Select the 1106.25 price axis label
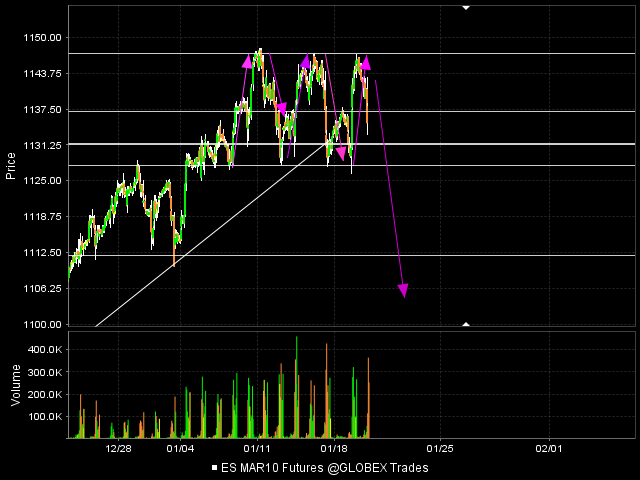The height and width of the screenshot is (480, 640). [x=42, y=288]
